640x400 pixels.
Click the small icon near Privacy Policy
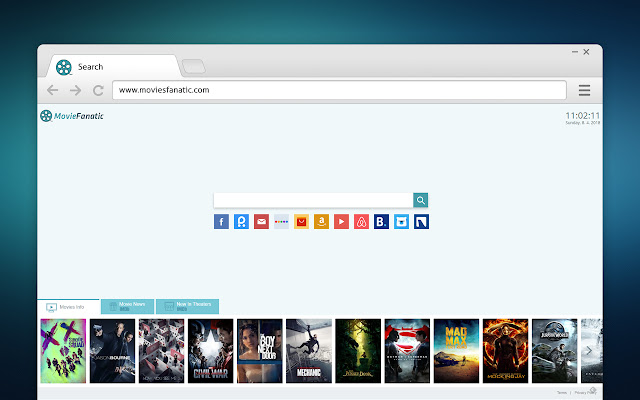tap(593, 390)
